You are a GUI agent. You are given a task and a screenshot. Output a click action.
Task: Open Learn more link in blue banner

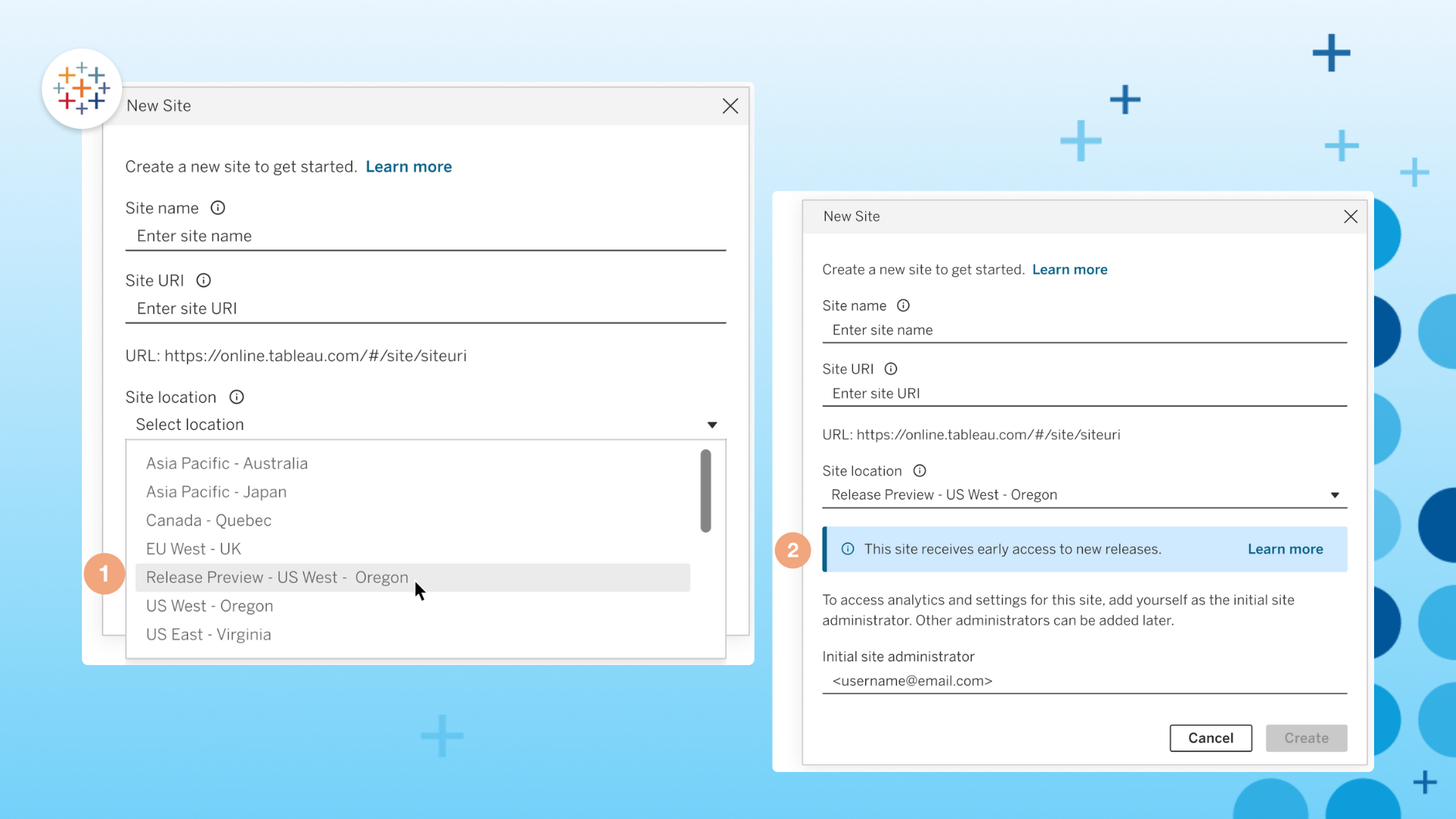click(x=1285, y=549)
